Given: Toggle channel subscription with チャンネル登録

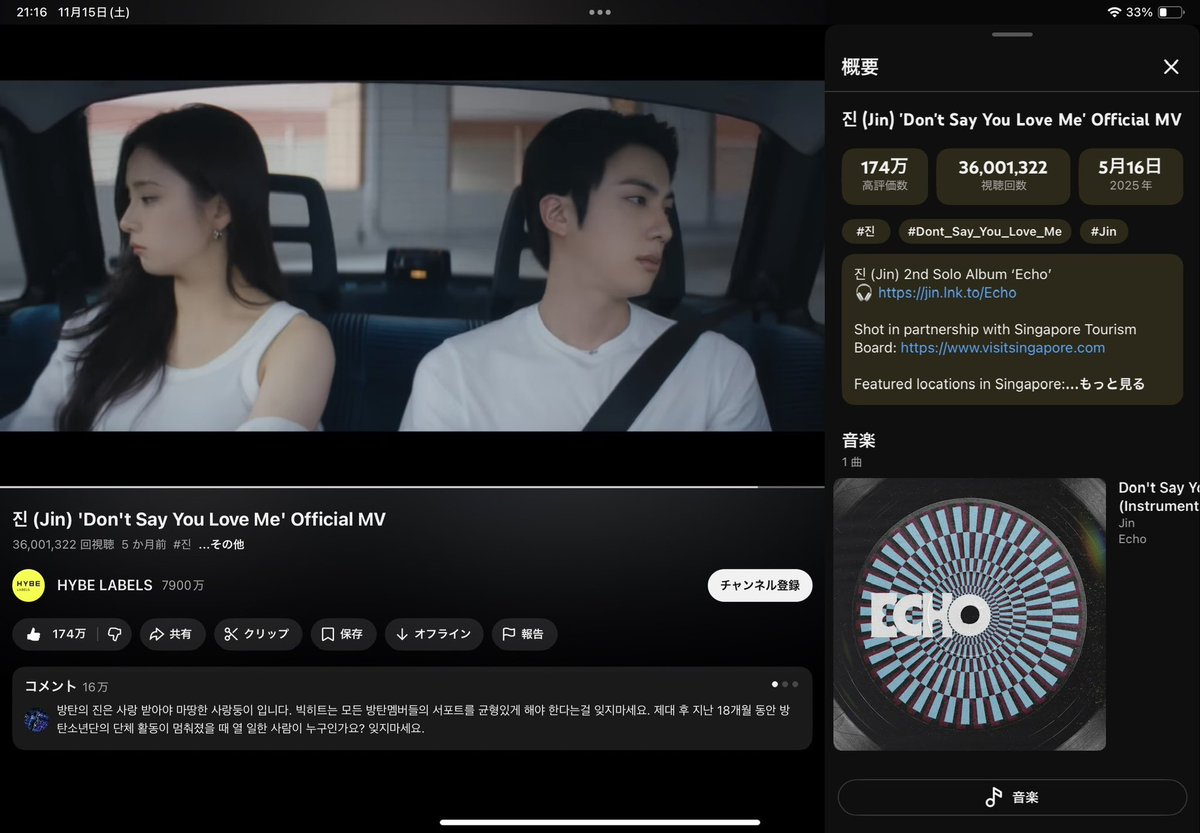Looking at the screenshot, I should [x=759, y=585].
